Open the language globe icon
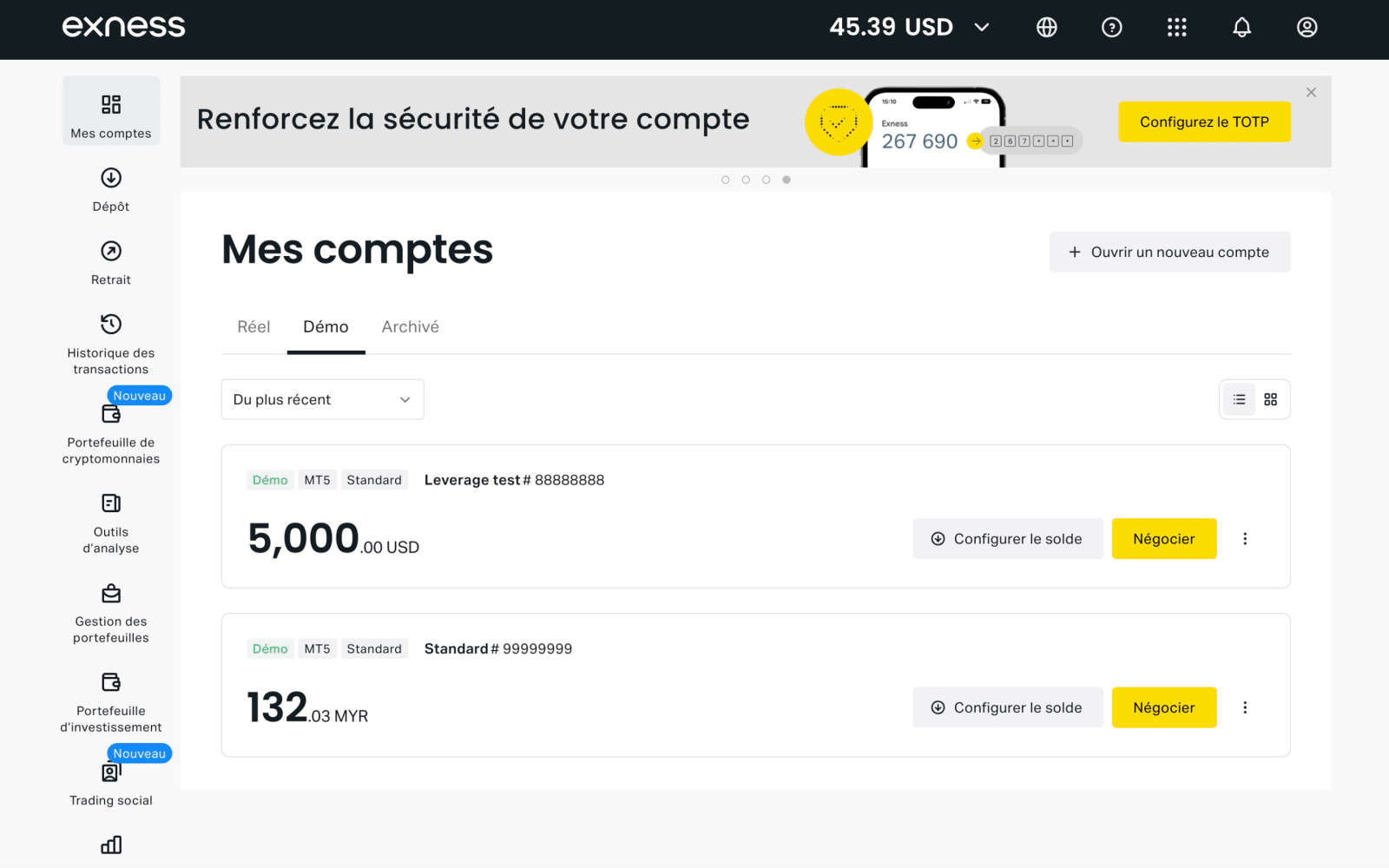This screenshot has width=1389, height=868. tap(1047, 28)
